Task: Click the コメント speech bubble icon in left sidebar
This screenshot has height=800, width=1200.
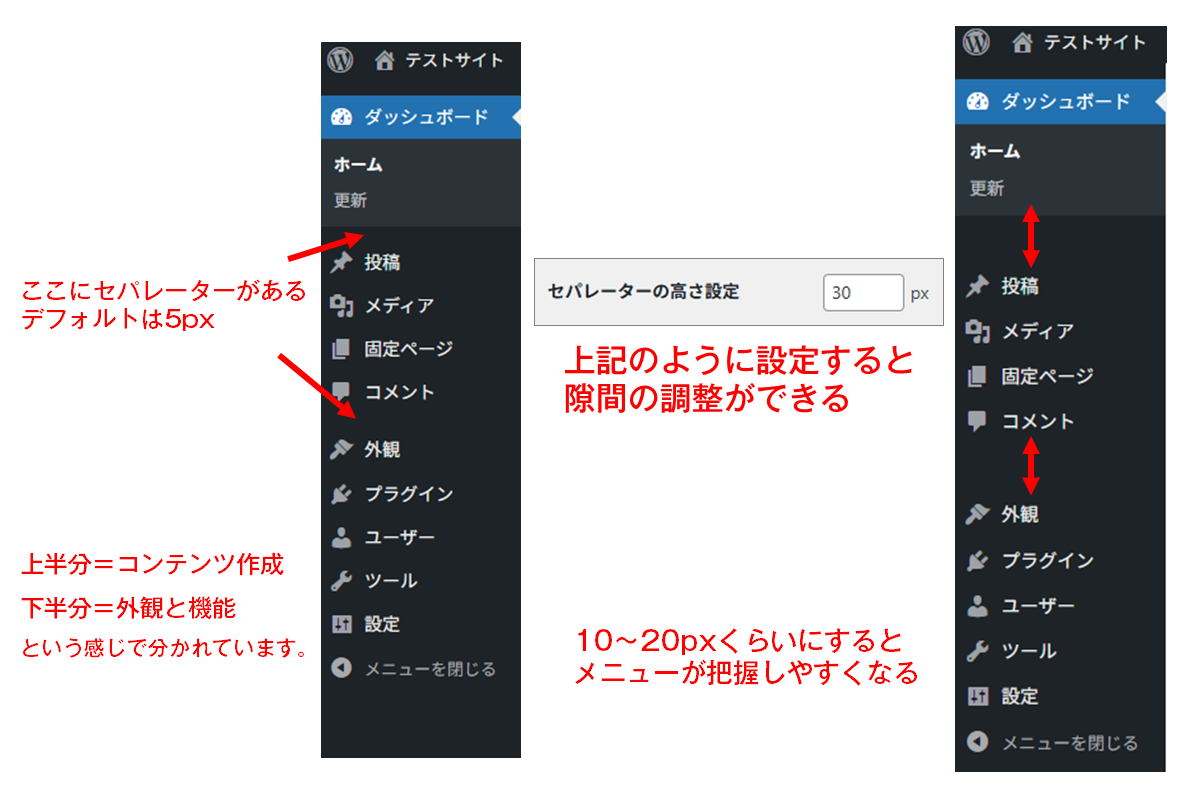Action: 341,392
